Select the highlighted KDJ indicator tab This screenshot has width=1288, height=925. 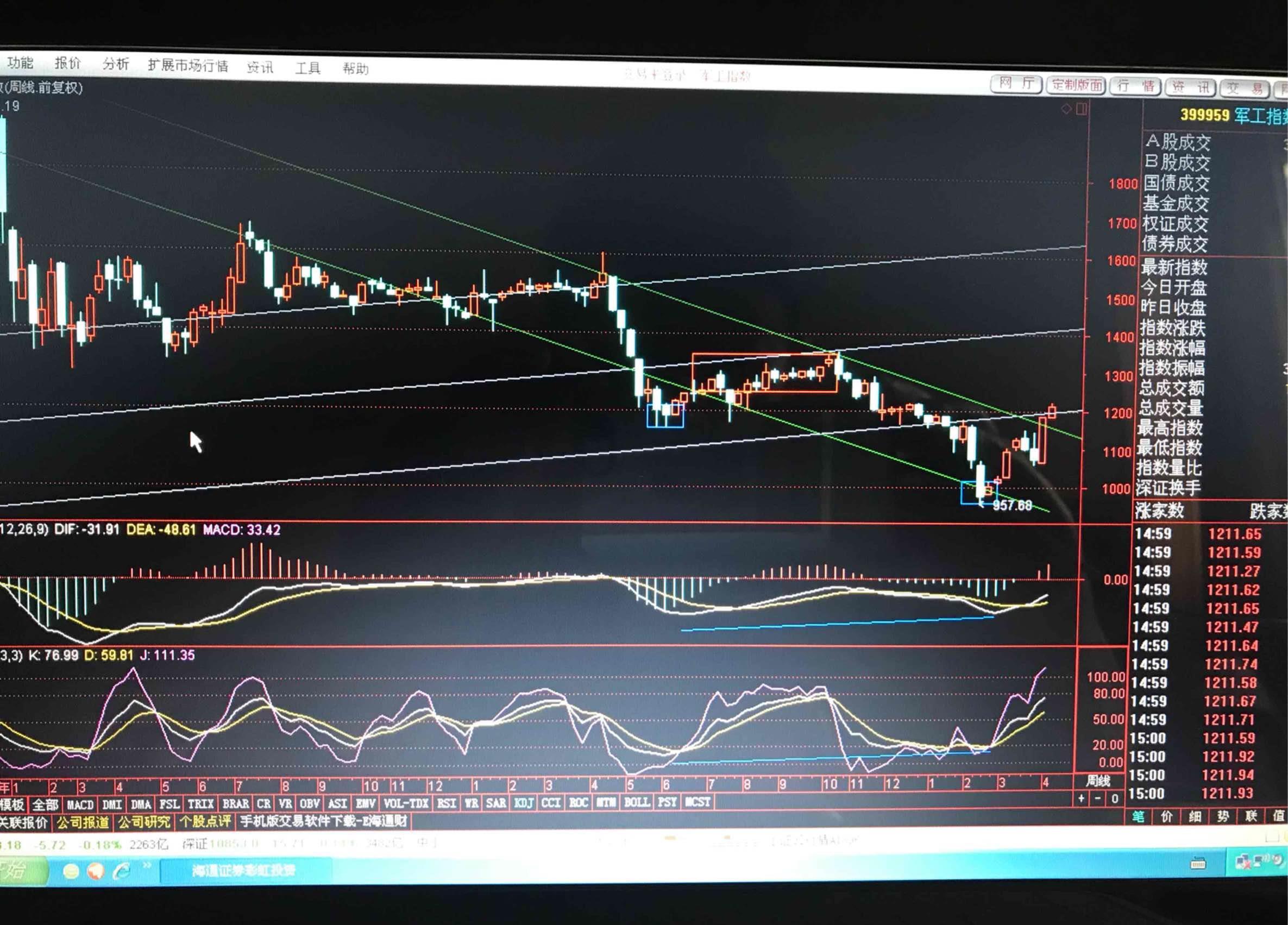point(524,802)
